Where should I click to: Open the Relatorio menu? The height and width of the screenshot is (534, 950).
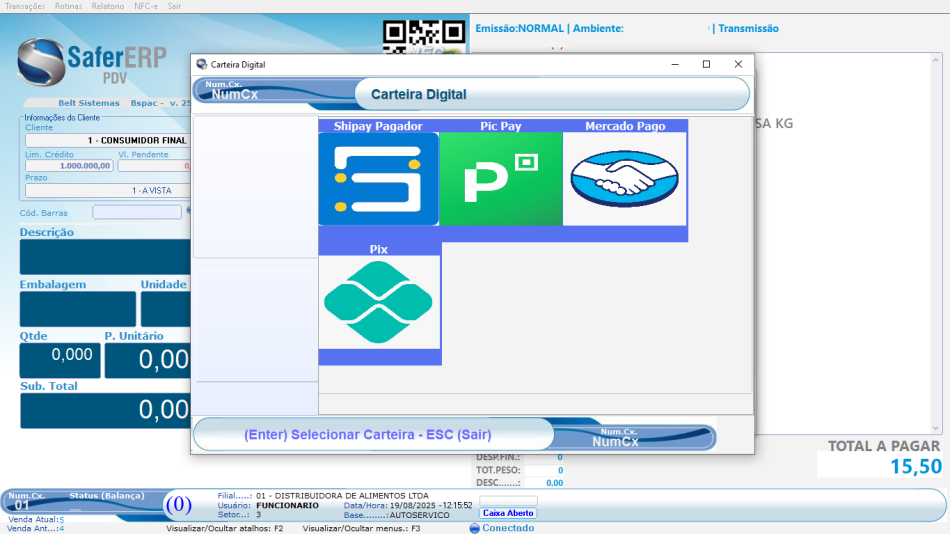click(108, 6)
